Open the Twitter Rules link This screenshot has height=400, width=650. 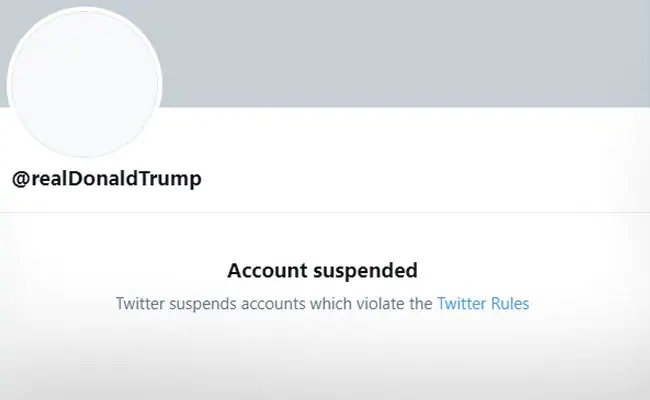point(483,303)
